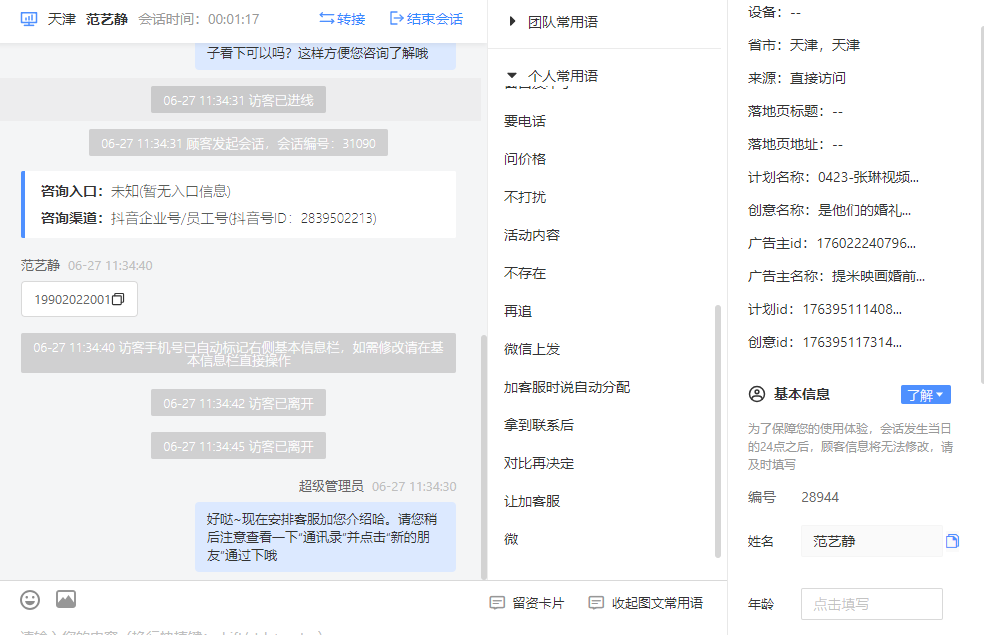Open the image upload icon
This screenshot has width=984, height=635.
tap(66, 599)
